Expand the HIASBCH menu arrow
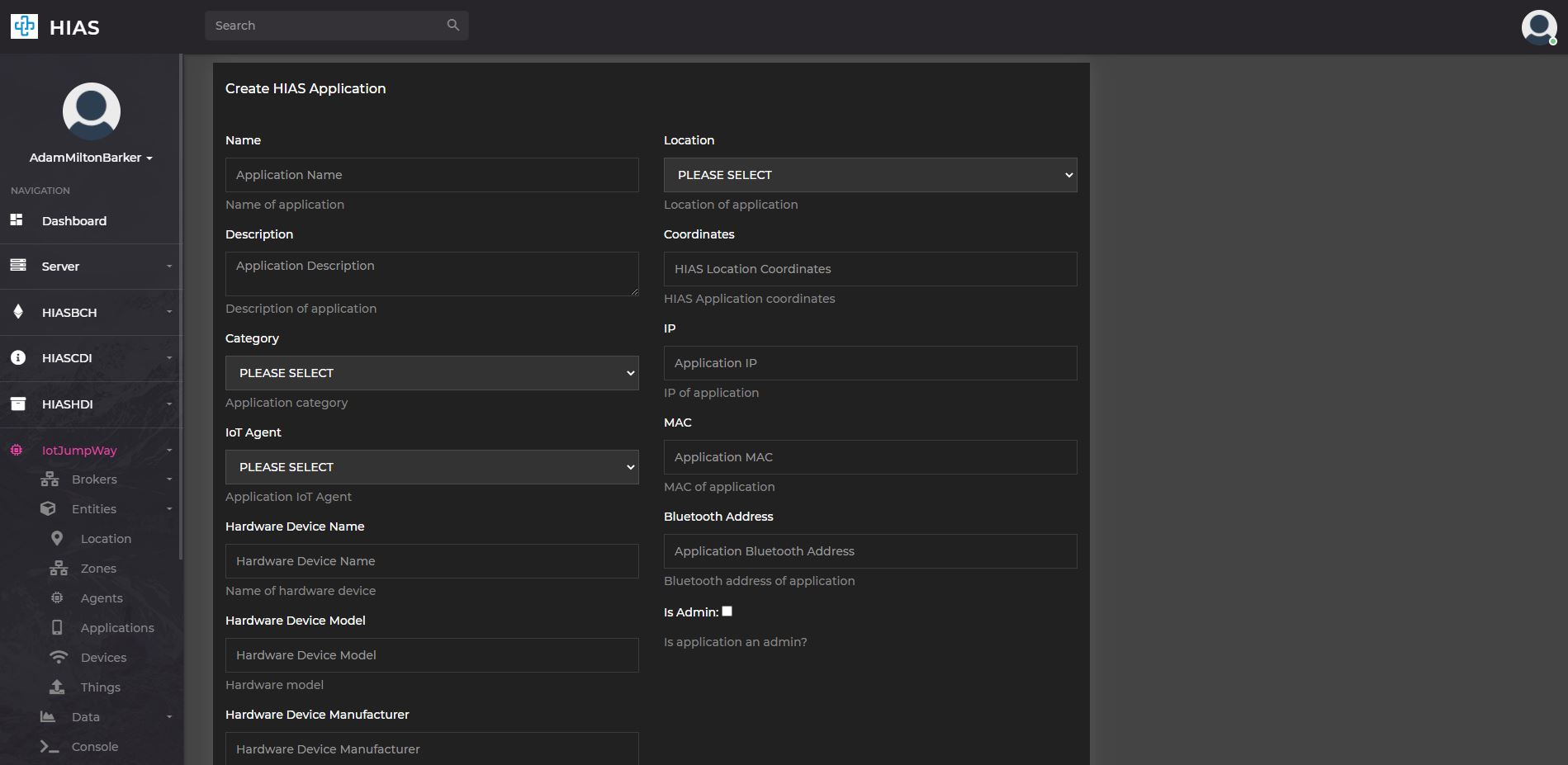1568x765 pixels. coord(169,312)
